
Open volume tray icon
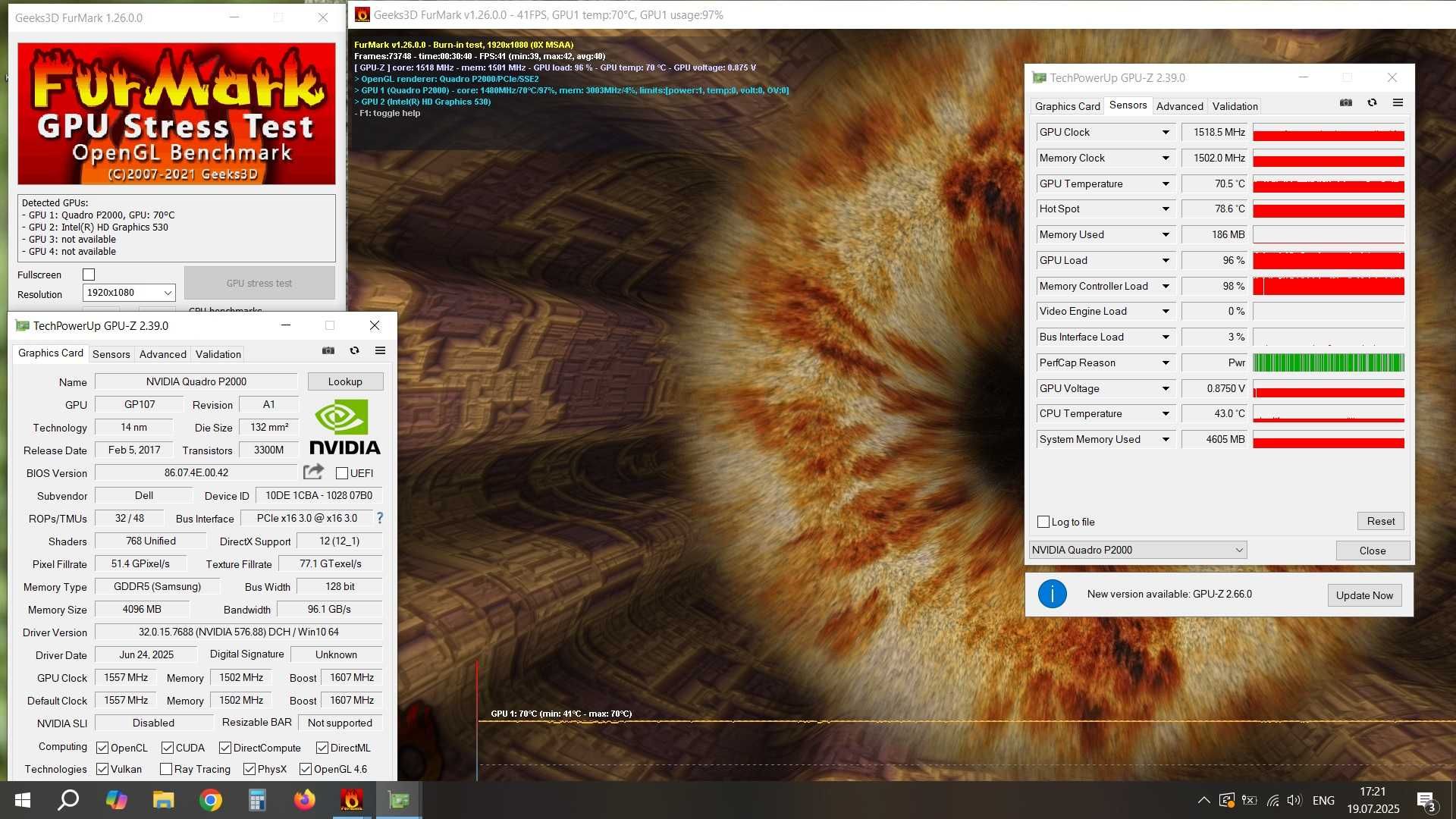tap(1294, 800)
